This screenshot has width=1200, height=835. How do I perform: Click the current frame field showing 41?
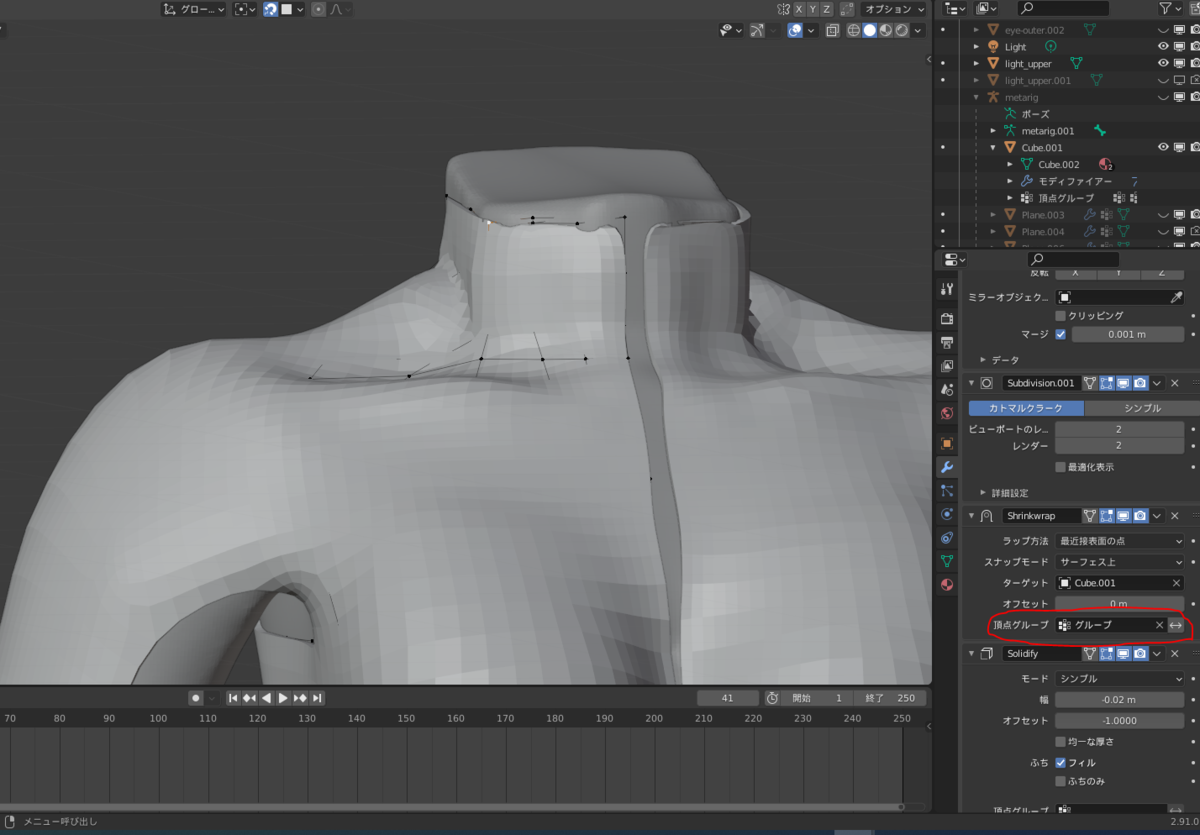coord(727,698)
